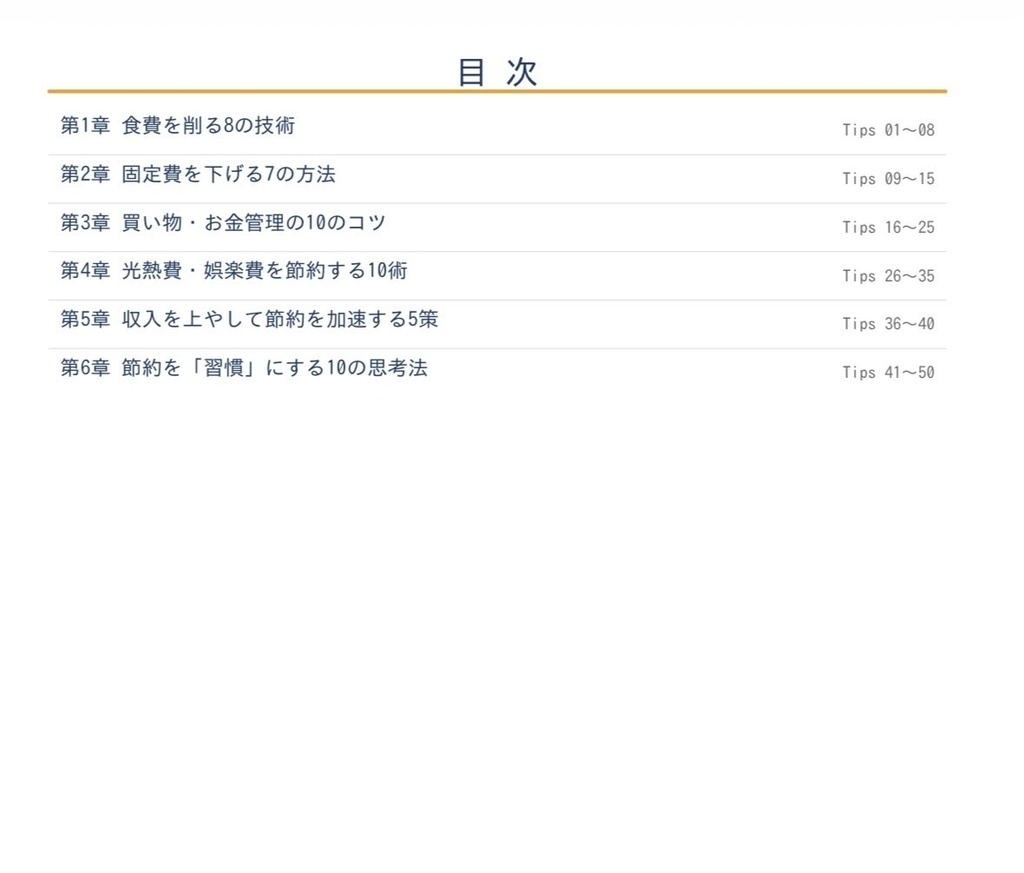Select the Tips 09～15 label
This screenshot has width=1024, height=873.
pos(888,178)
